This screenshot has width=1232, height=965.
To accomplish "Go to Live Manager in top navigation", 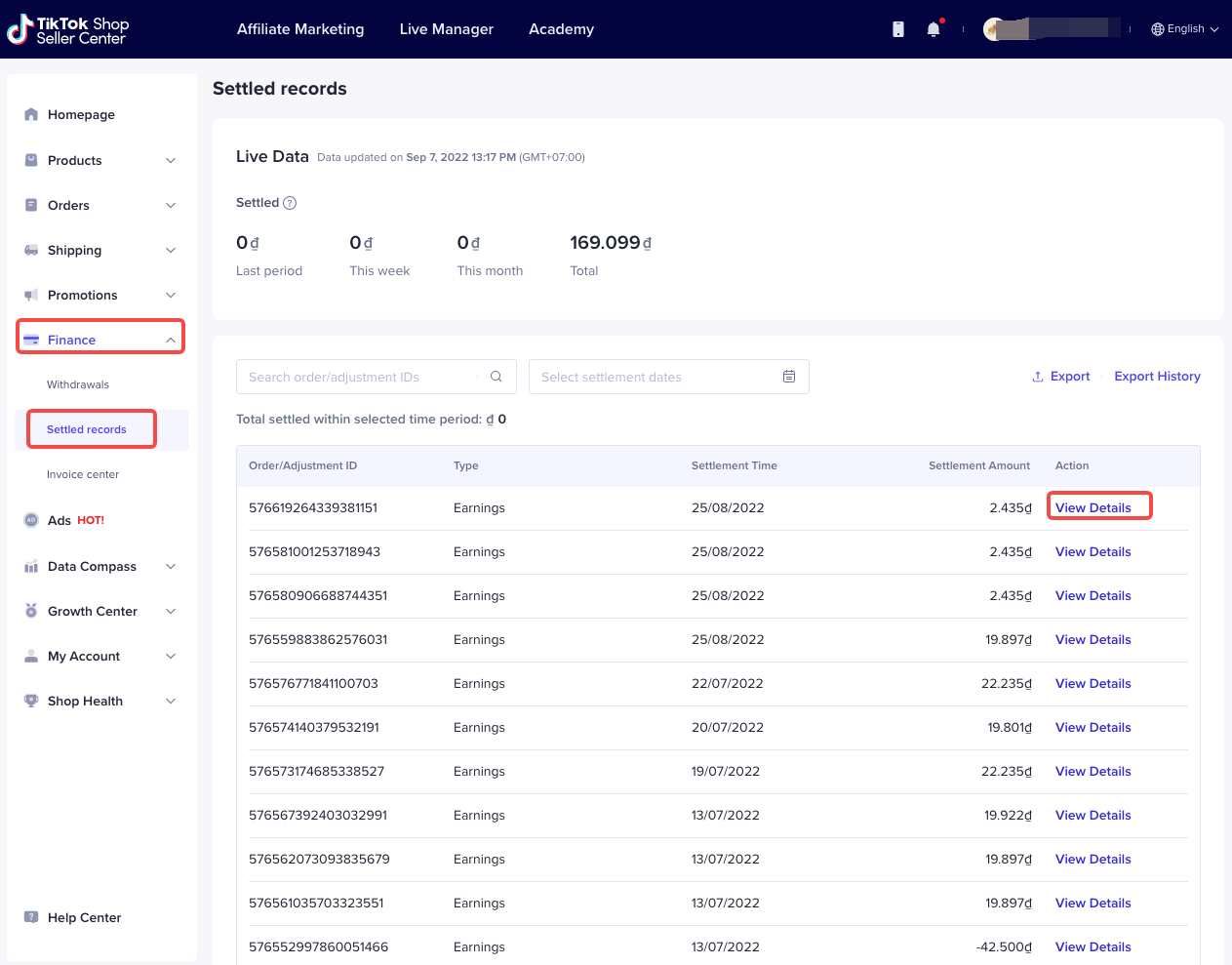I will (447, 29).
